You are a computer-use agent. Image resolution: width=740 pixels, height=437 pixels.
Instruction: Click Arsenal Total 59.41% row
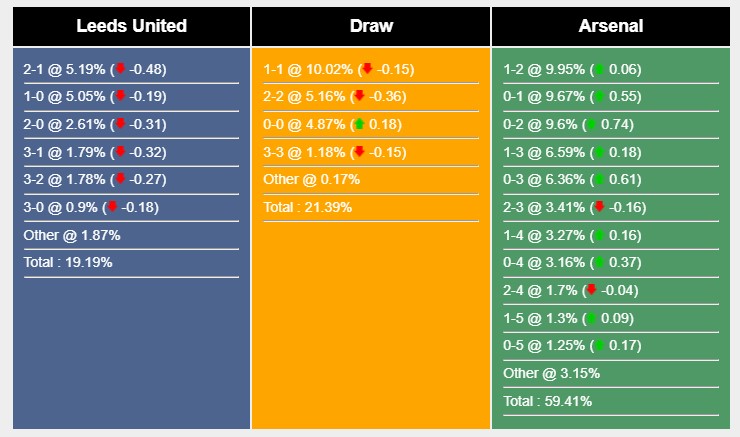tap(548, 401)
